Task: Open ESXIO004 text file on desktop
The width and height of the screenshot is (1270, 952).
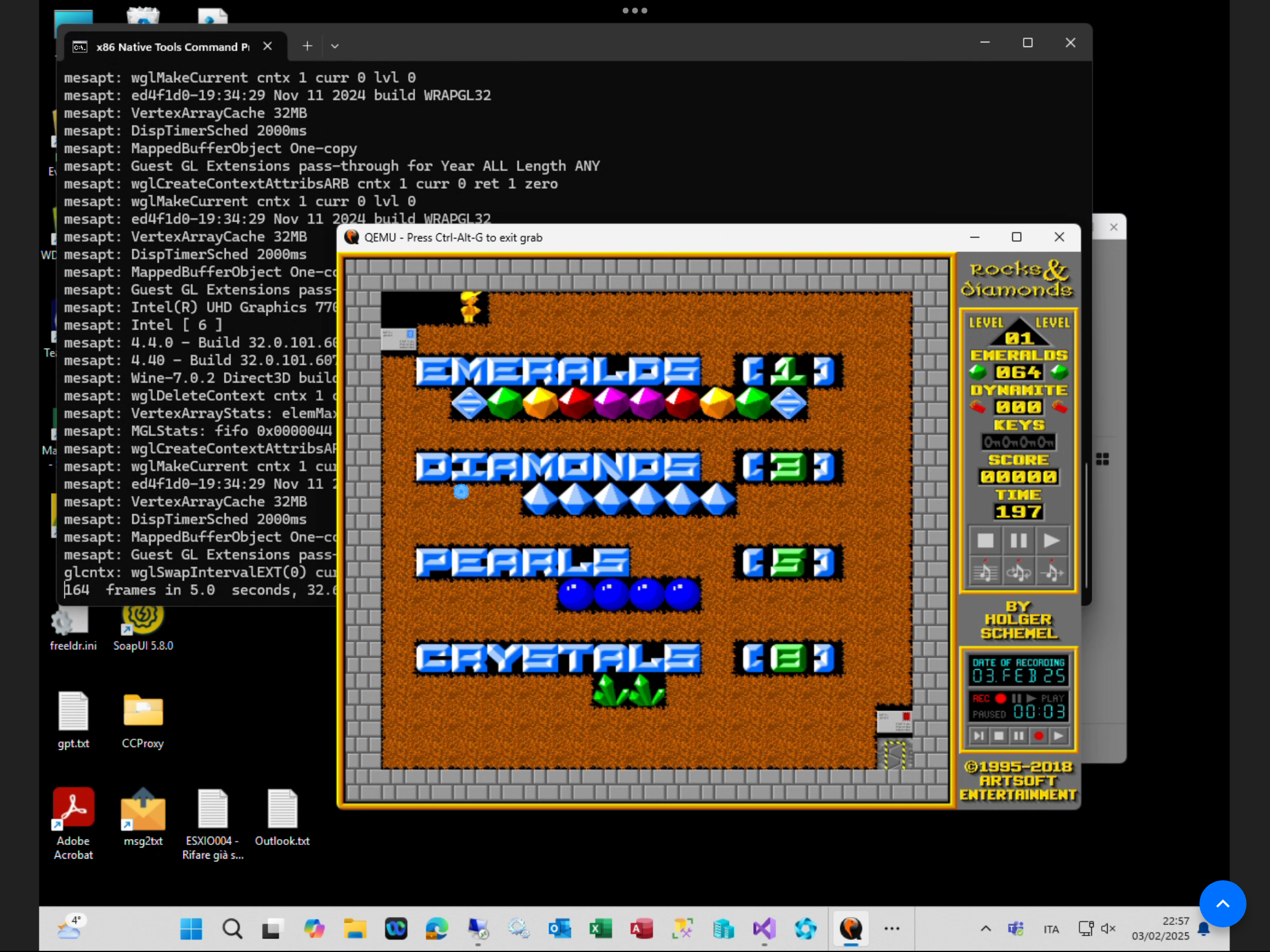Action: pyautogui.click(x=212, y=824)
